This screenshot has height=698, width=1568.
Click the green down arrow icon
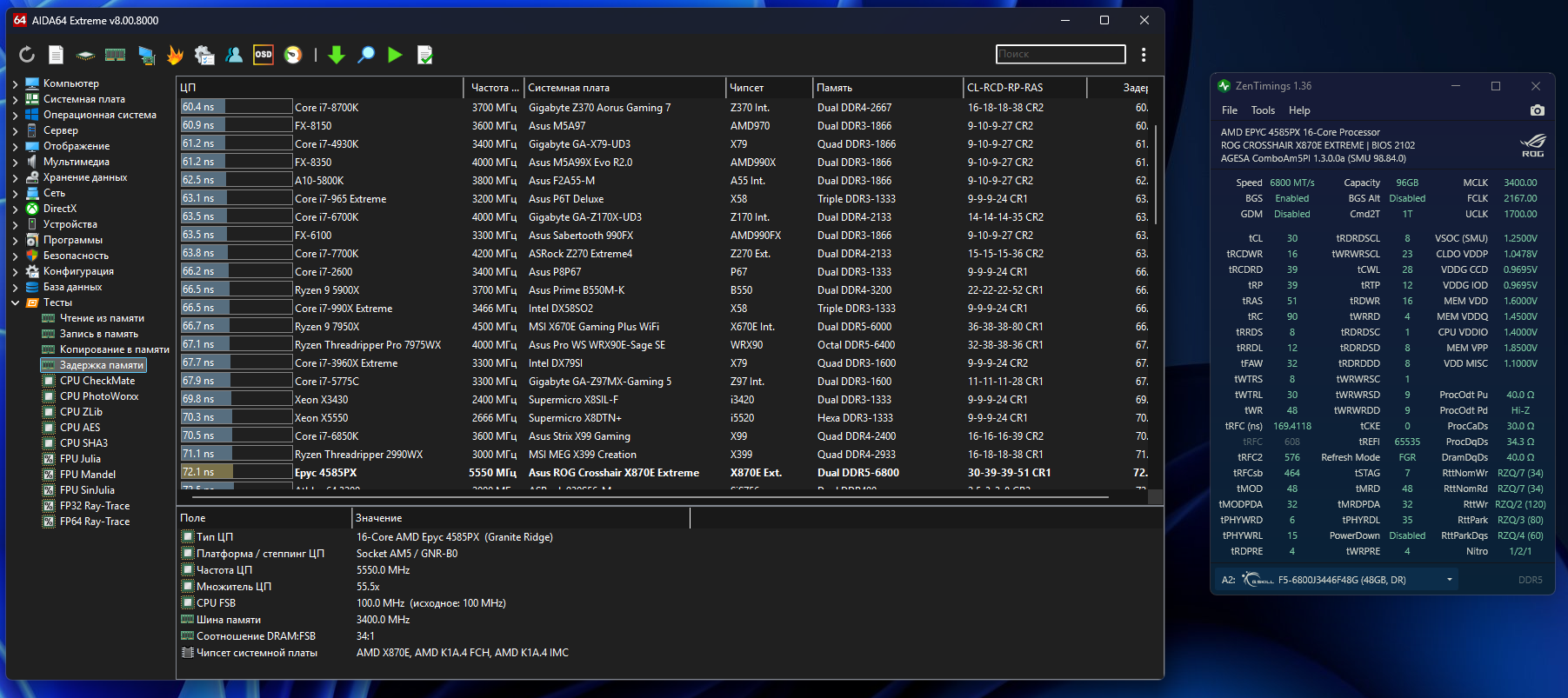pyautogui.click(x=337, y=55)
